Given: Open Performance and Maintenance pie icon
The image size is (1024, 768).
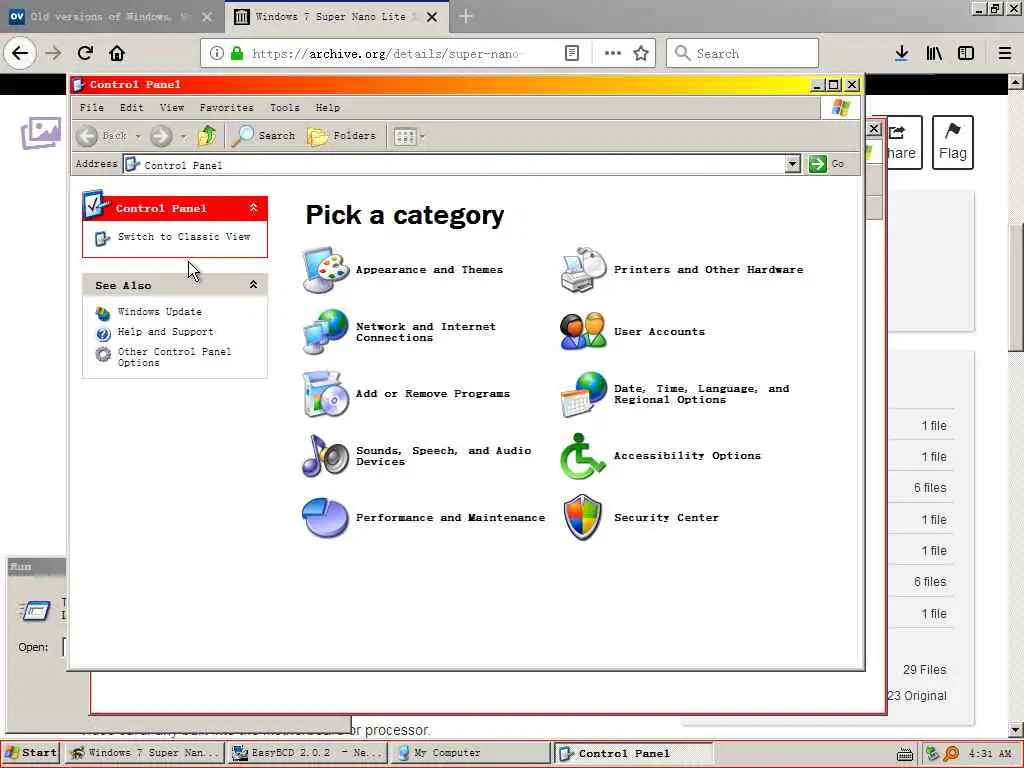Looking at the screenshot, I should point(326,517).
